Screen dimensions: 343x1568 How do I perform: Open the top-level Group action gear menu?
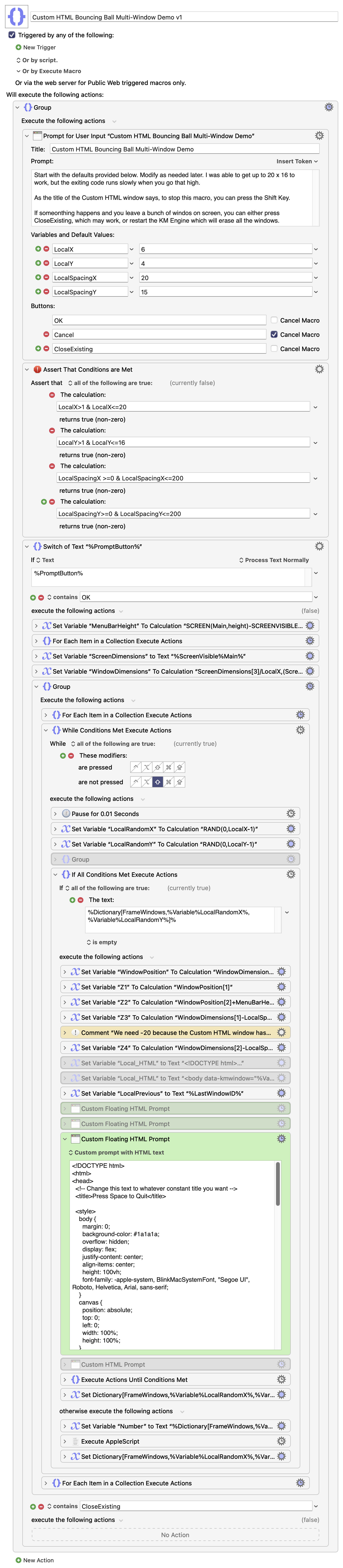tap(329, 107)
